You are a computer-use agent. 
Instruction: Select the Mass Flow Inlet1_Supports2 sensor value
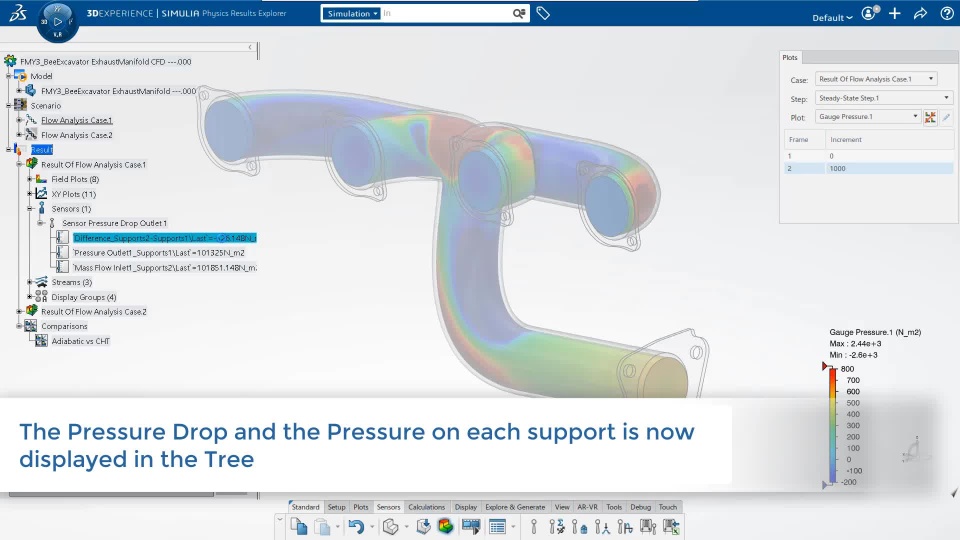pyautogui.click(x=165, y=268)
